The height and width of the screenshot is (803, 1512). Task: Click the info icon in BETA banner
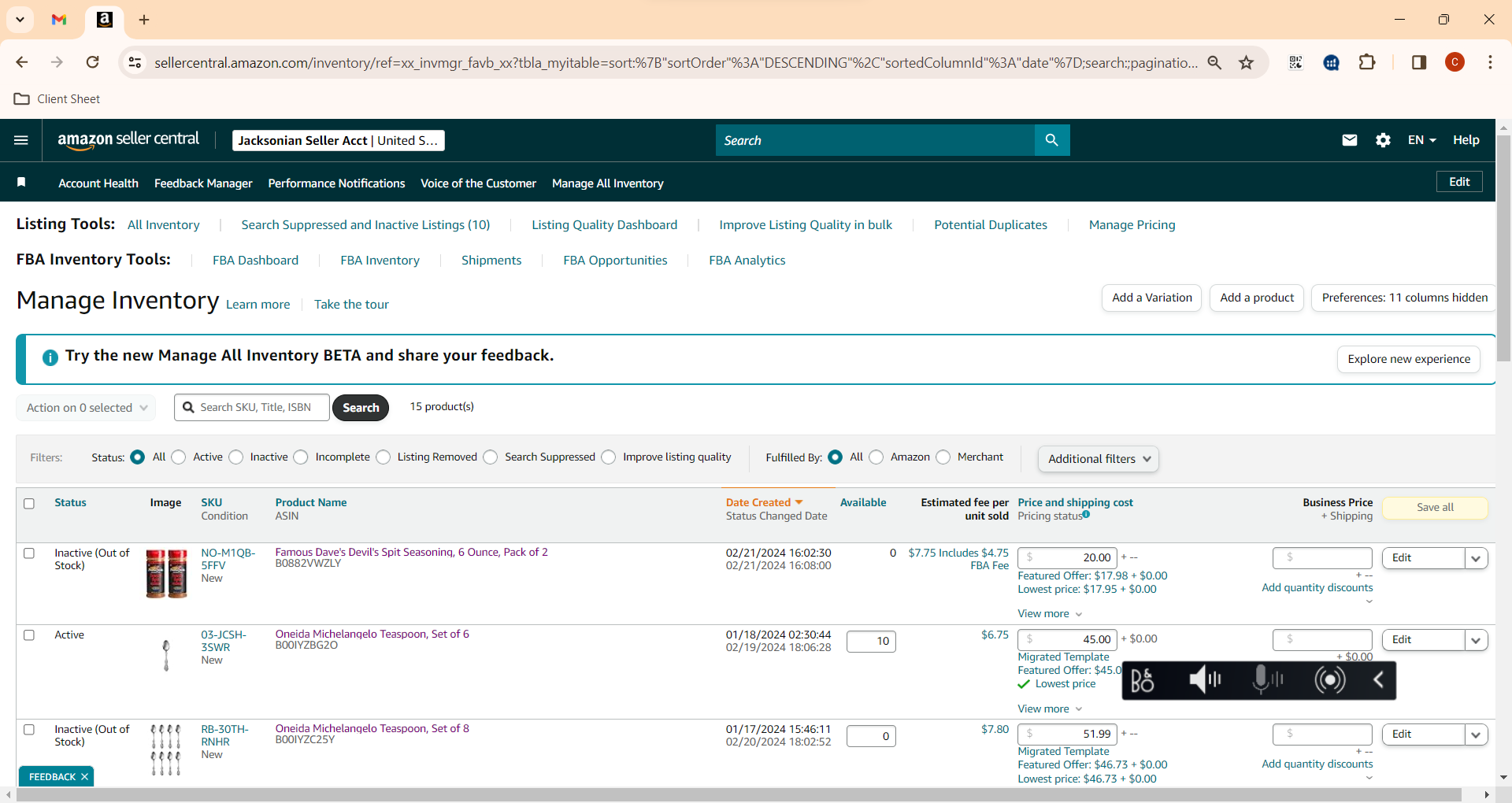click(50, 357)
